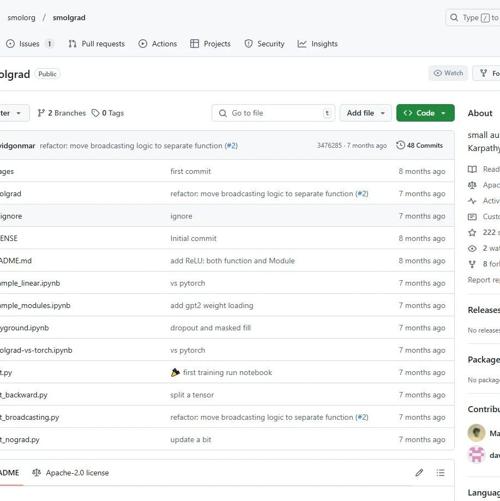Click the Projects table icon

pos(194,44)
